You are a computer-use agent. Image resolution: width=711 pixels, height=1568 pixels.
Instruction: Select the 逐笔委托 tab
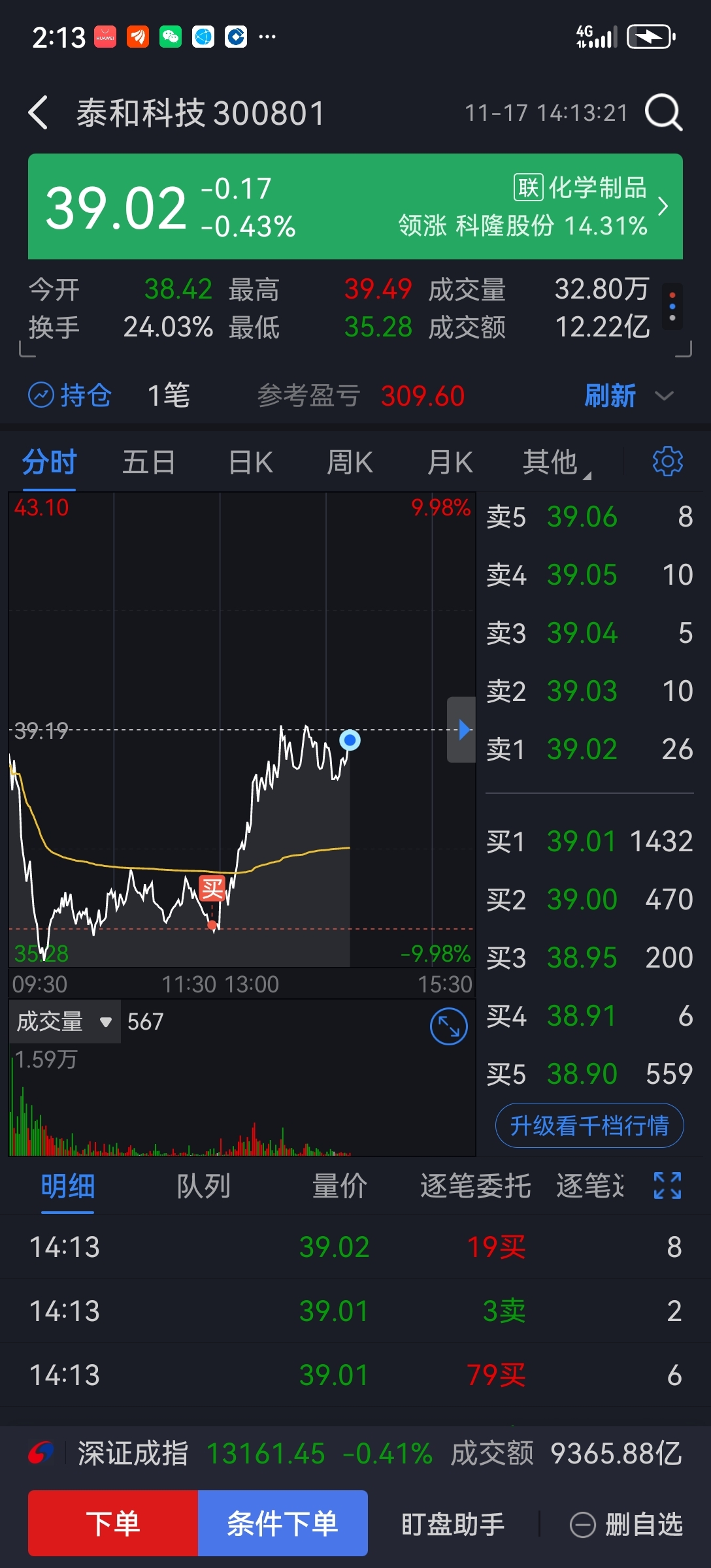[476, 1186]
